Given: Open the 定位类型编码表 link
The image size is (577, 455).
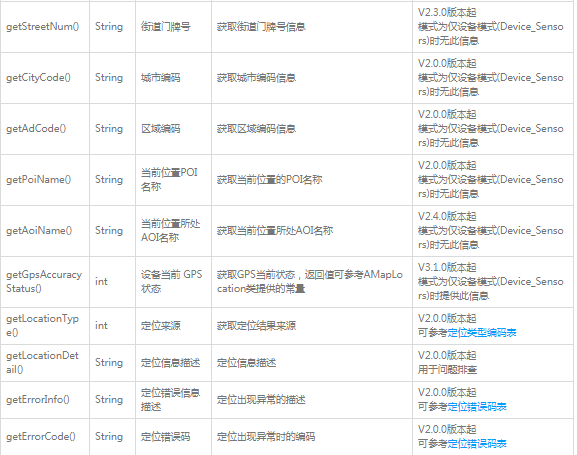Looking at the screenshot, I should (482, 333).
